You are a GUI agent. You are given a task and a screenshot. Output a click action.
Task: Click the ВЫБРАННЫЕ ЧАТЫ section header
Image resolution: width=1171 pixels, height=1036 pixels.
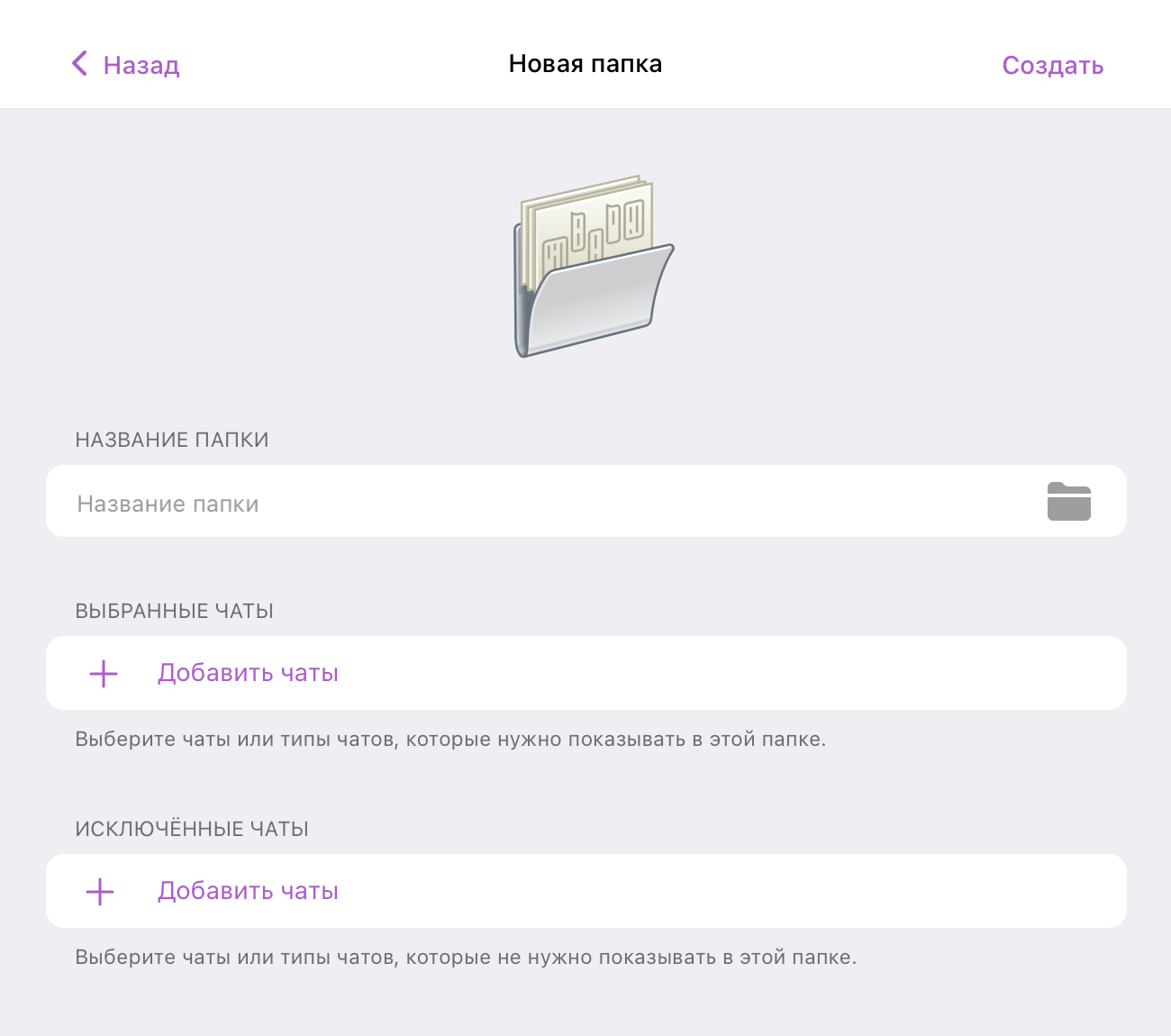(x=174, y=611)
